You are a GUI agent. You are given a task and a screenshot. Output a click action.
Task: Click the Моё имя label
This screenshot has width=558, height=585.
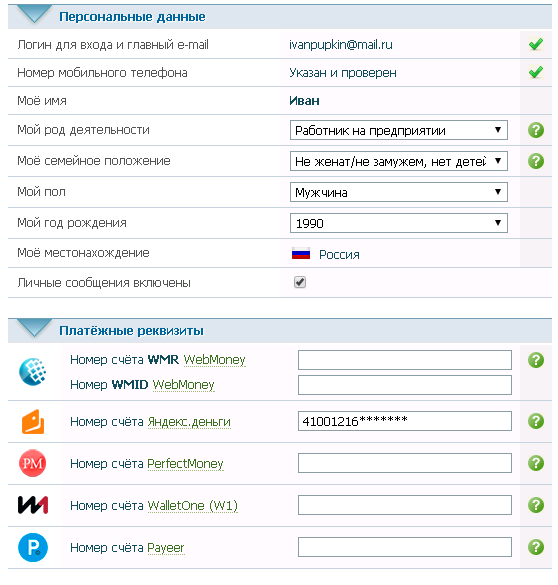(42, 101)
